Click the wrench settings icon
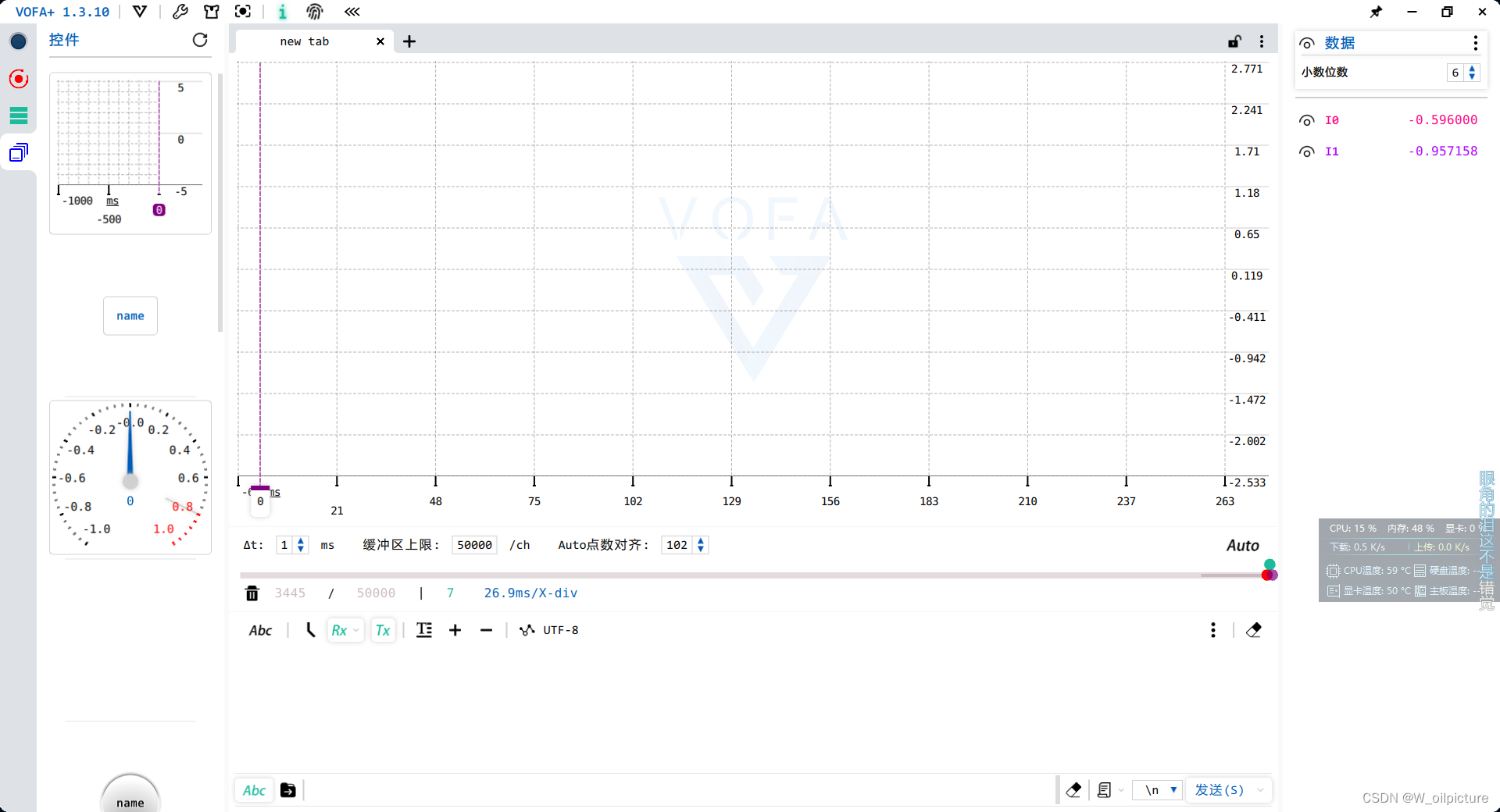 (180, 12)
